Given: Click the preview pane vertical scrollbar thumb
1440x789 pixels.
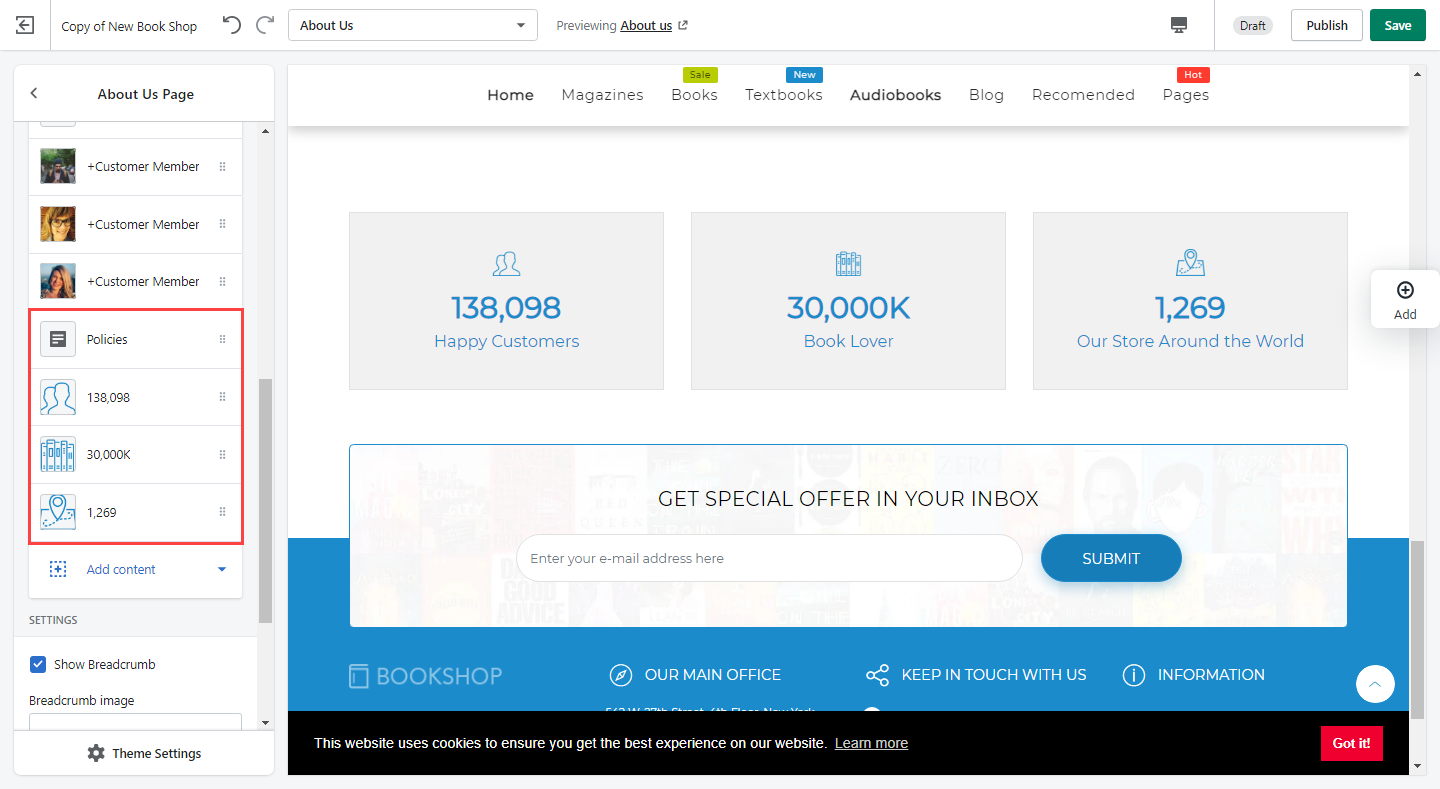Looking at the screenshot, I should pyautogui.click(x=1417, y=630).
